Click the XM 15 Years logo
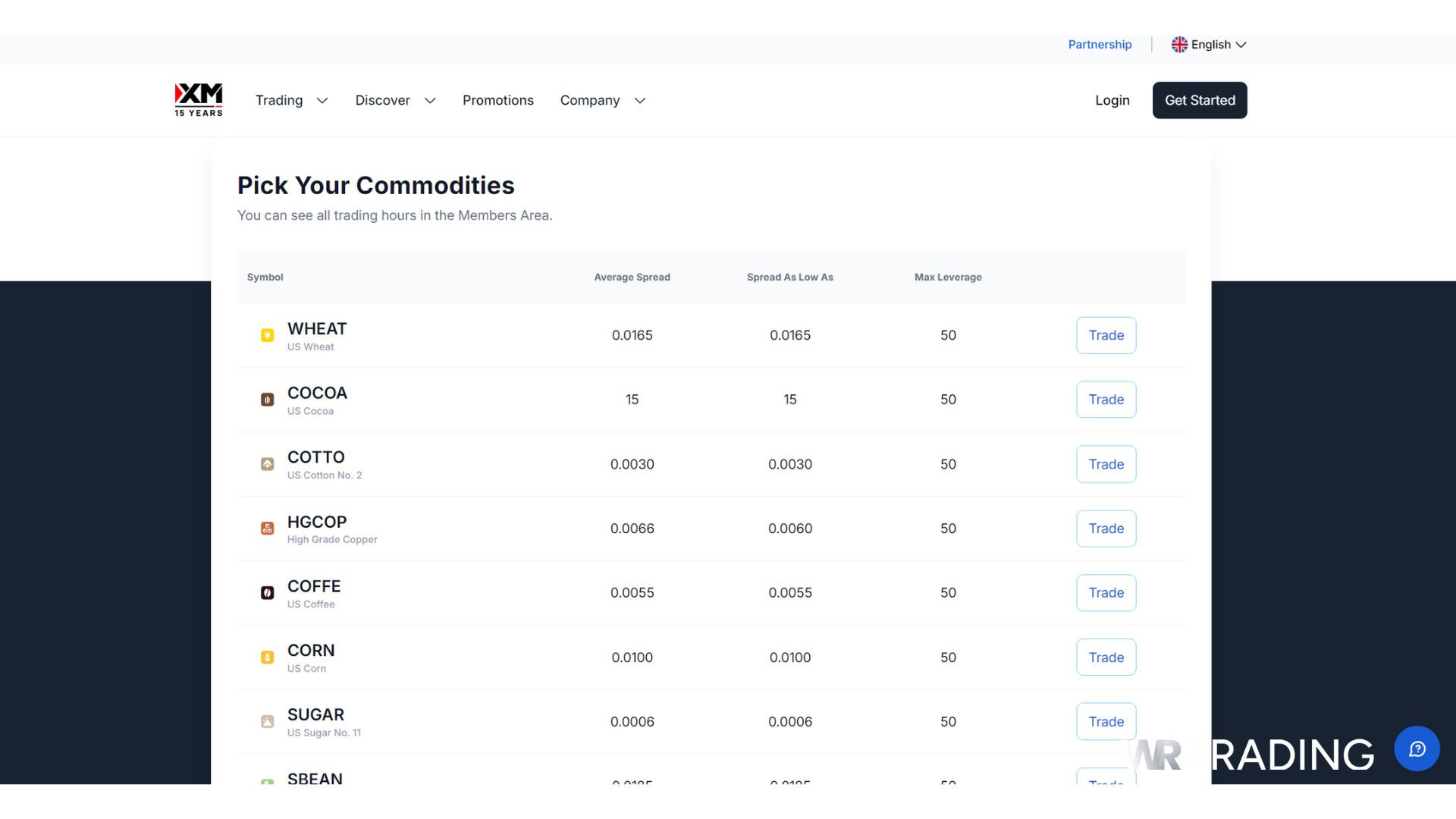 tap(199, 100)
